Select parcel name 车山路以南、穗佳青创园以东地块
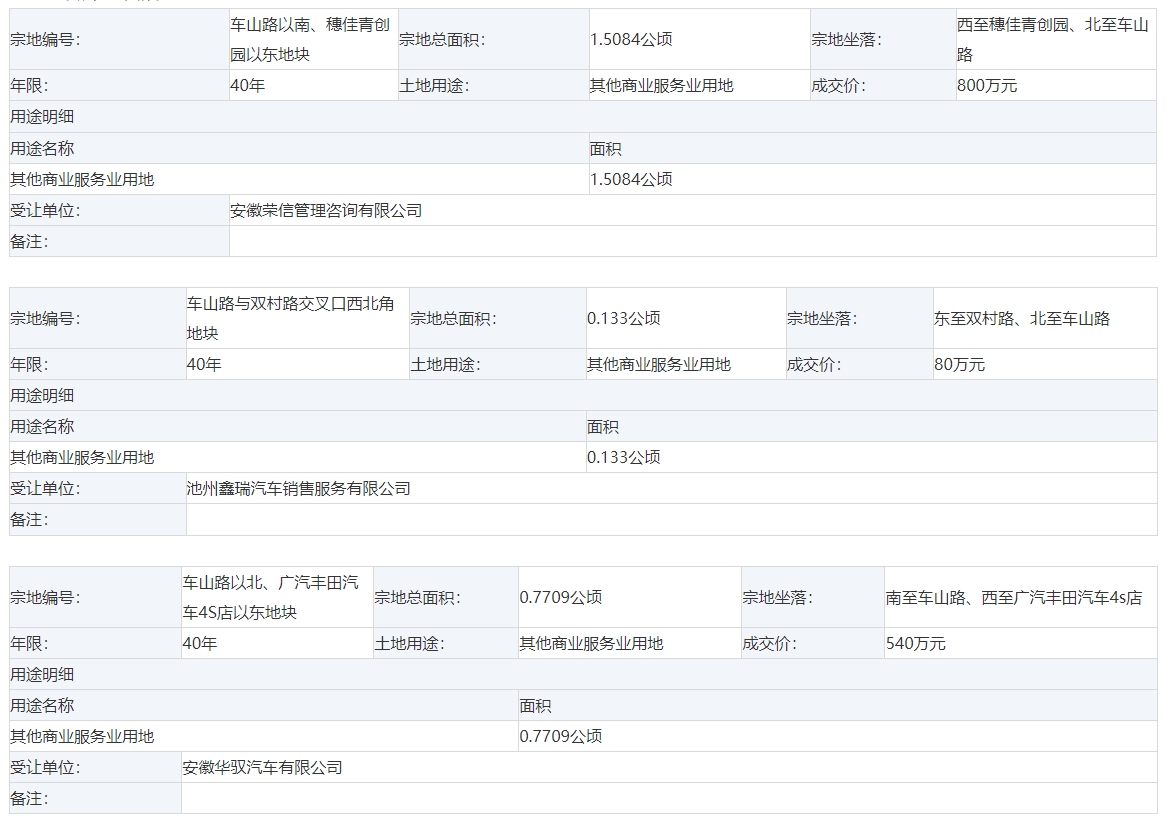 tap(310, 39)
